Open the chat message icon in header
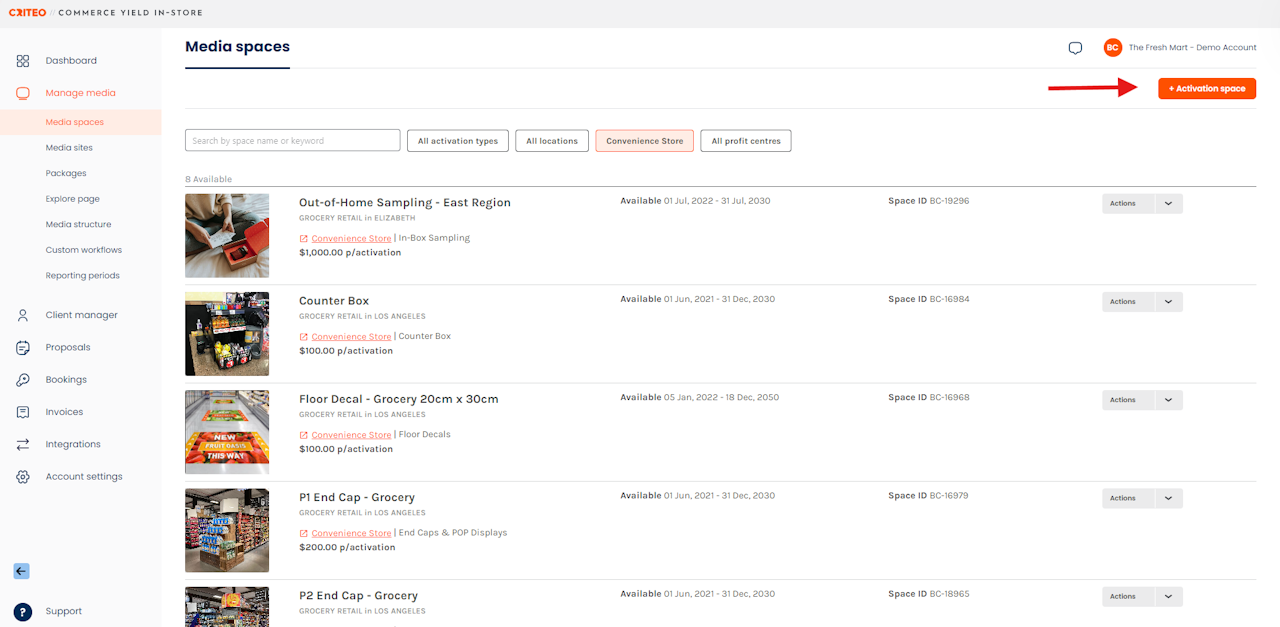 1075,48
